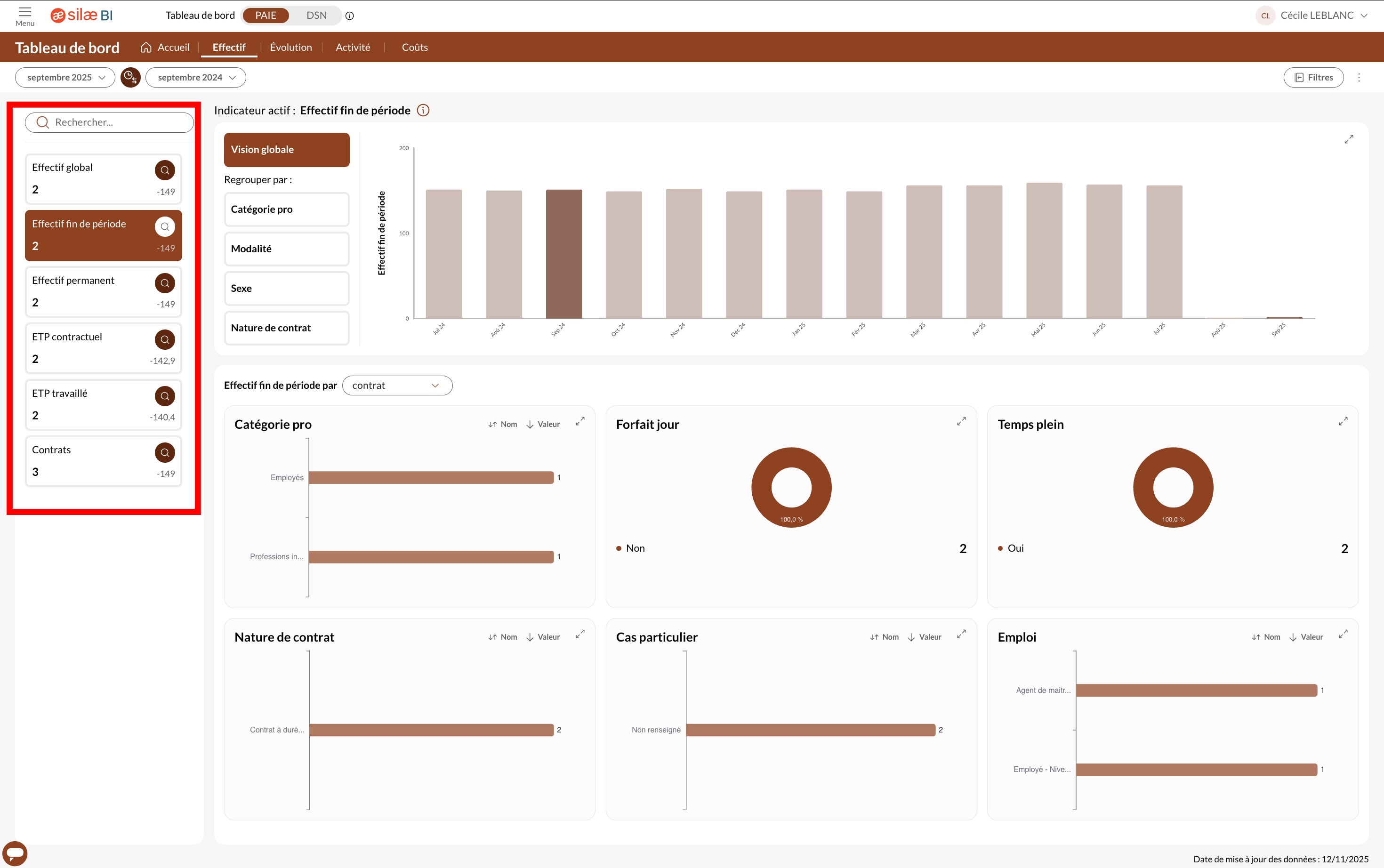
Task: Switch dashboard toggle to DSN
Action: 316,16
